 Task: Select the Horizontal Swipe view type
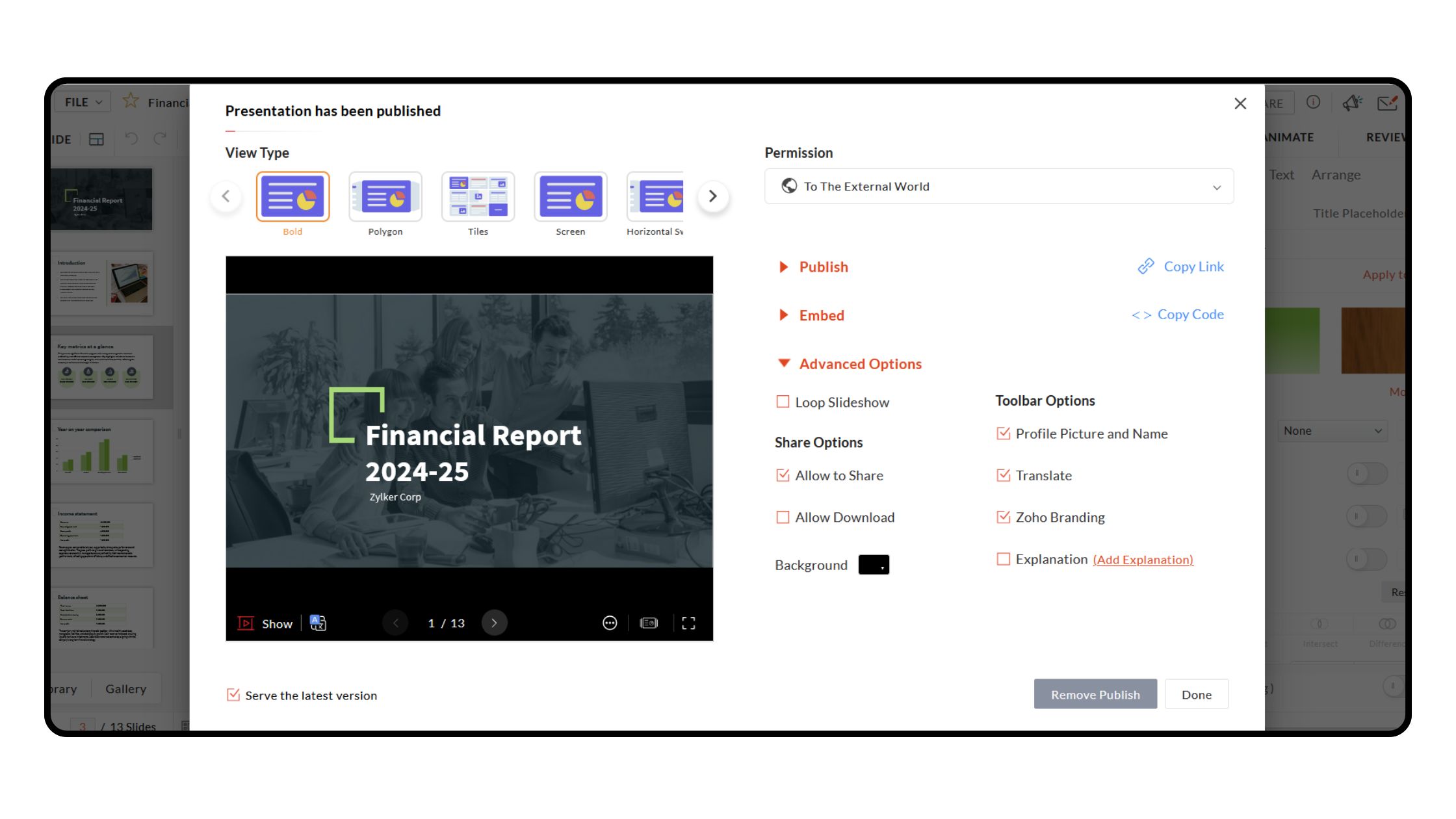pos(655,196)
